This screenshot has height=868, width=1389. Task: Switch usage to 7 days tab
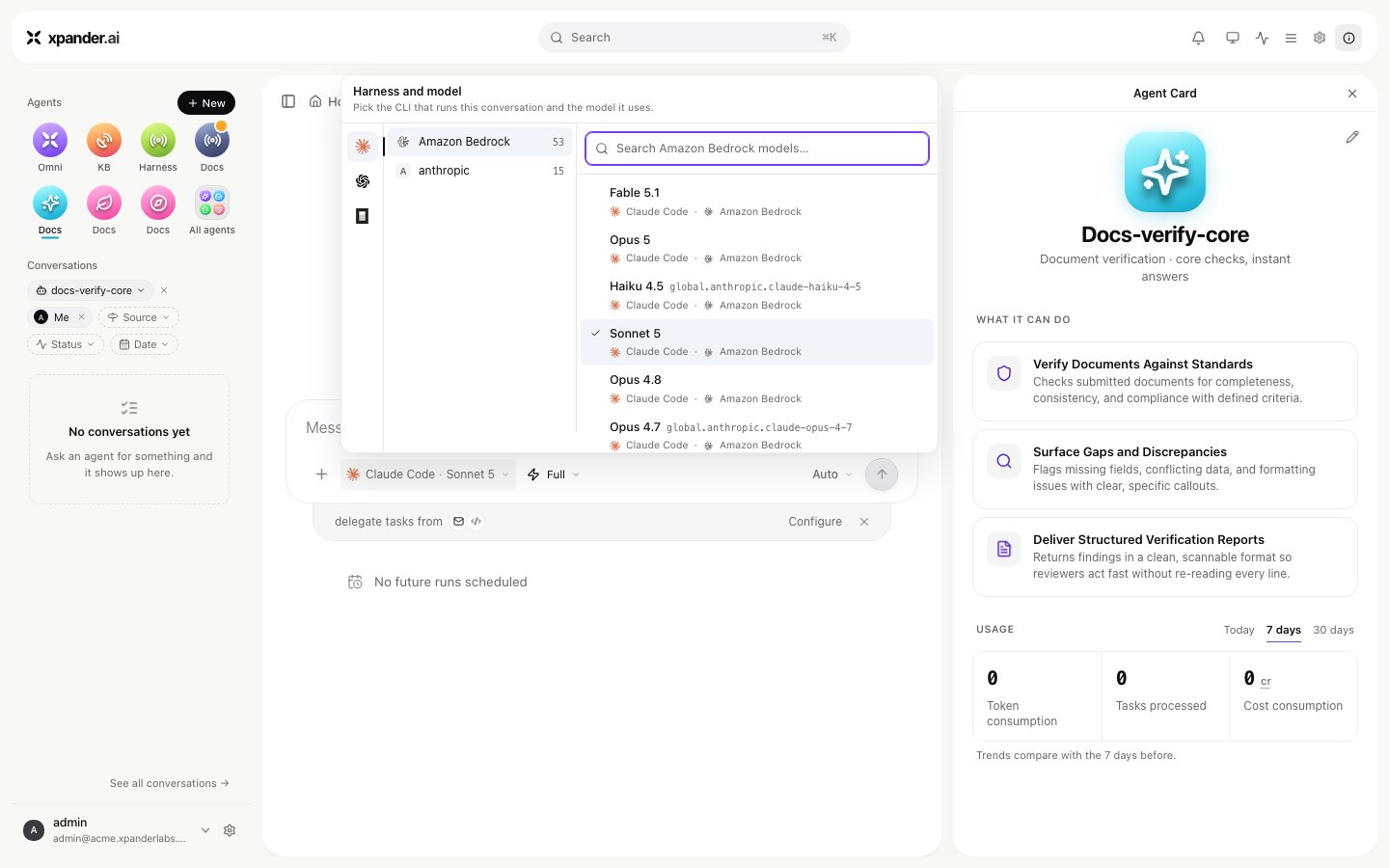1284,630
